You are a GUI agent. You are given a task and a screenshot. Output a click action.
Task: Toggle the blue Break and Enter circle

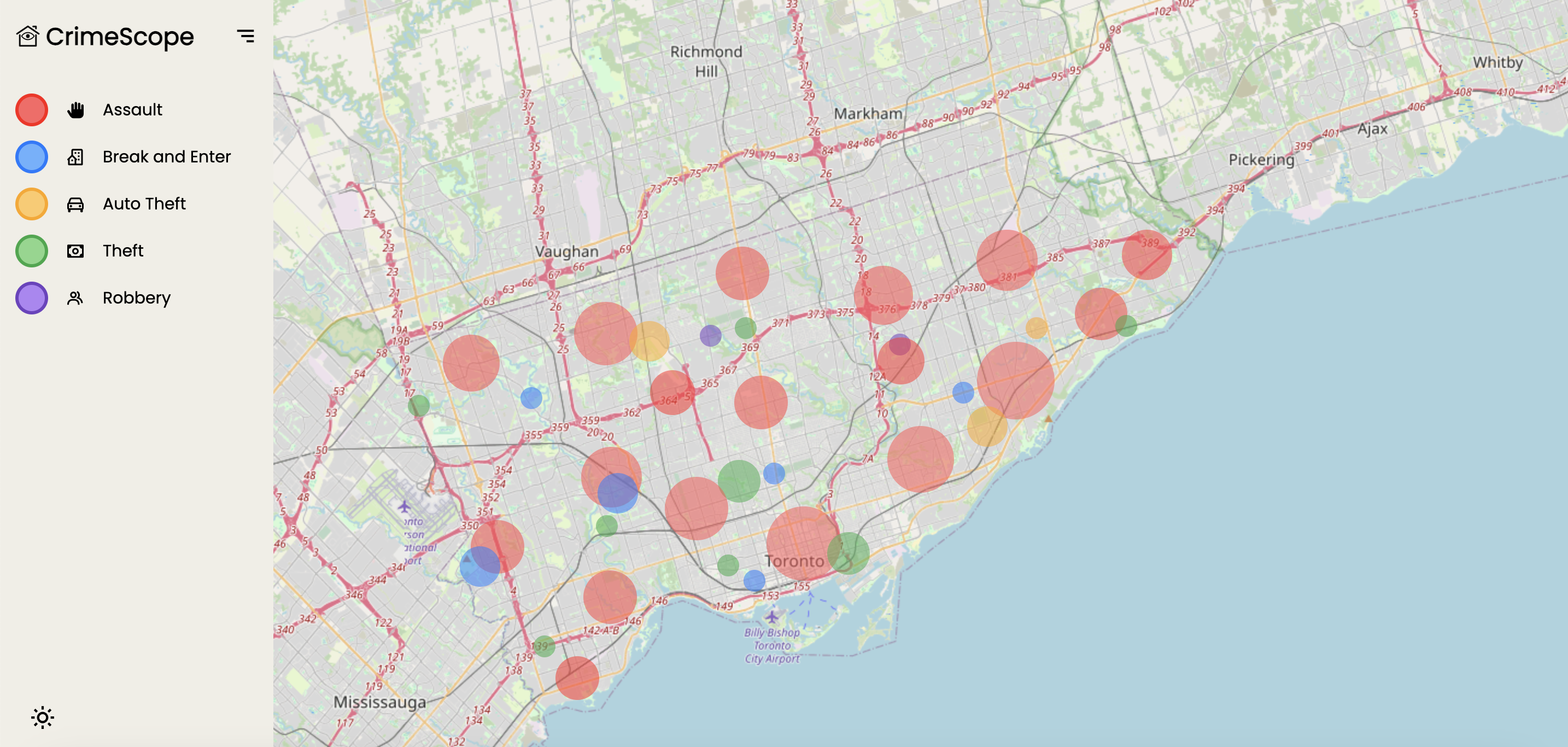pos(32,157)
